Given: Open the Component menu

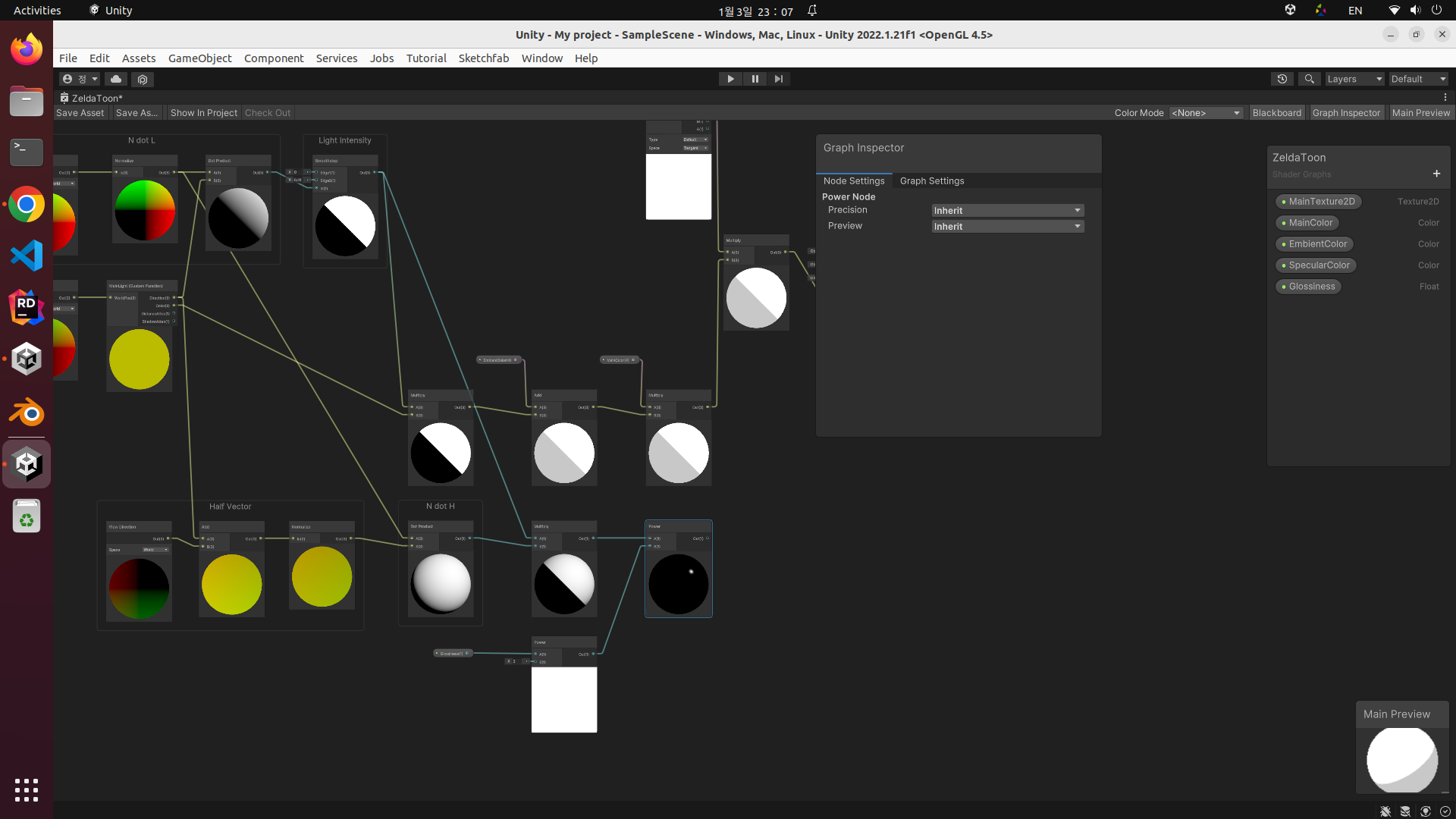Looking at the screenshot, I should tap(274, 58).
